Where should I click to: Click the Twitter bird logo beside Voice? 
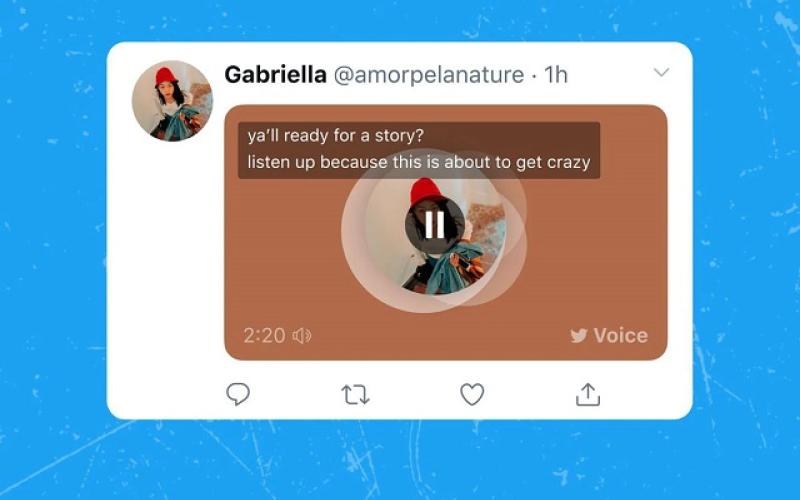coord(579,336)
